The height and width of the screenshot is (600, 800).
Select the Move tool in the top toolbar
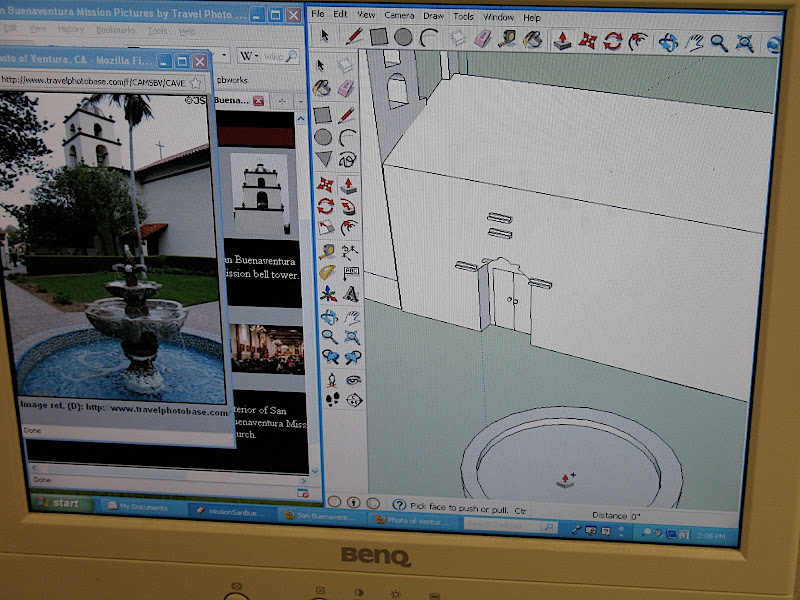(x=587, y=41)
